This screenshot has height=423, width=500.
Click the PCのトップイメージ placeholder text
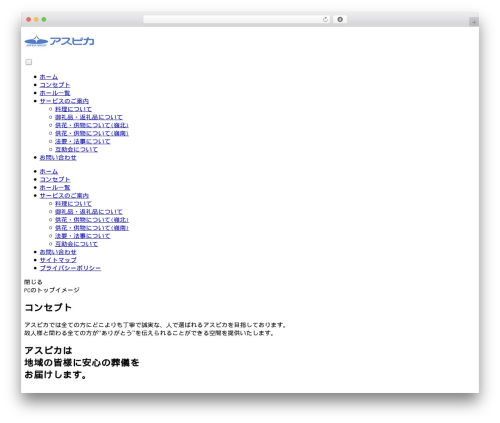52,290
